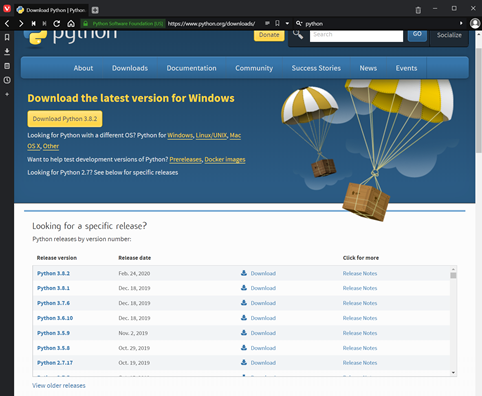Click the release list scrollbar up arrow
The image size is (482, 396).
click(453, 269)
